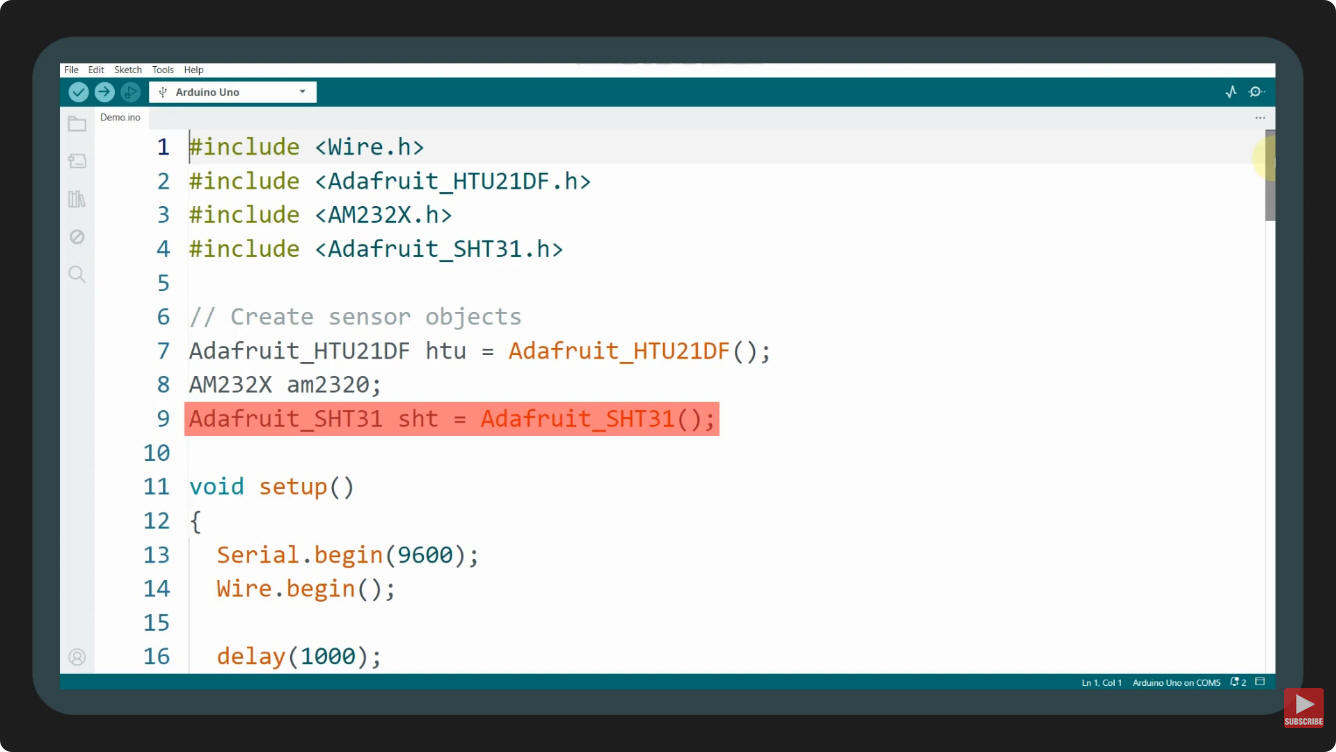
Task: Click the notifications count in status bar
Action: (1238, 683)
